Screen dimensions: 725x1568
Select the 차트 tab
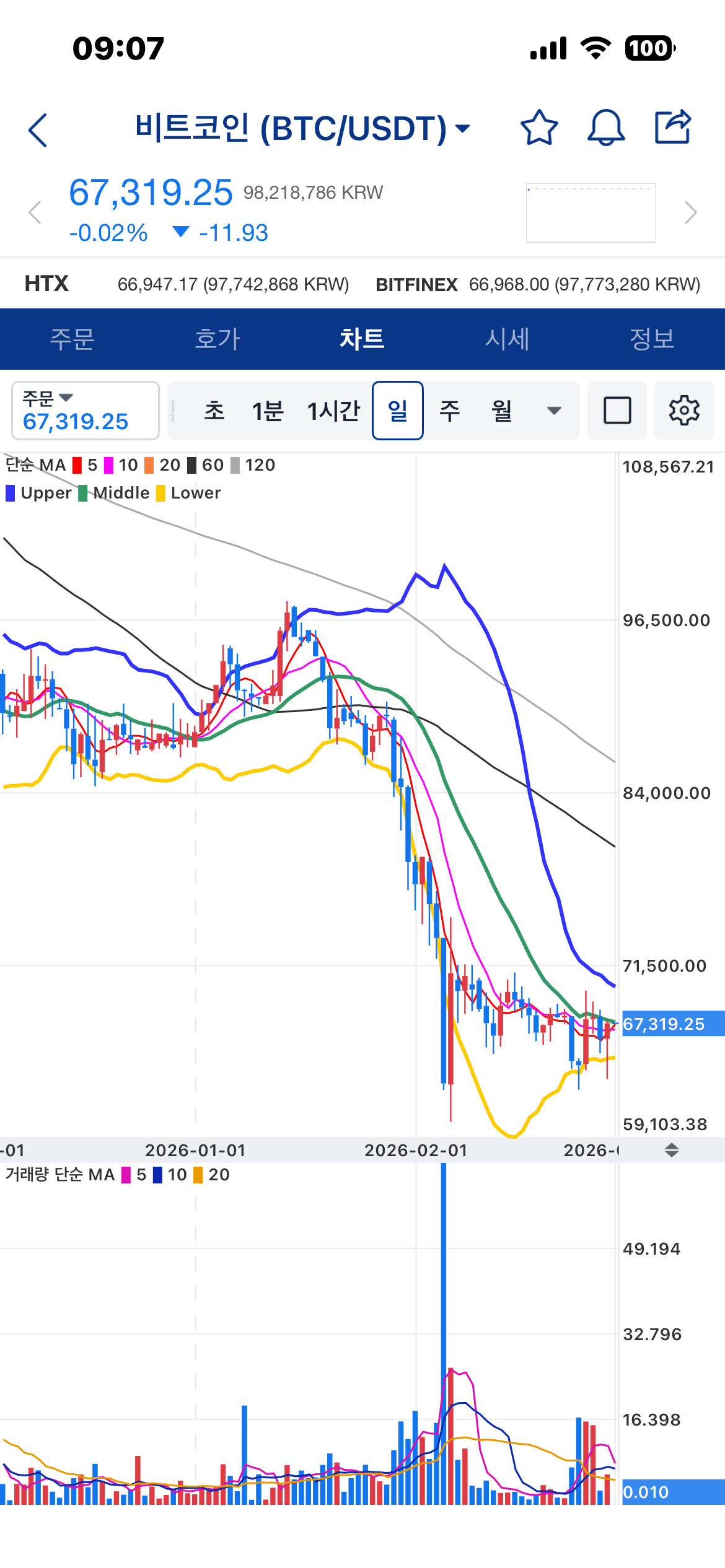tap(362, 339)
